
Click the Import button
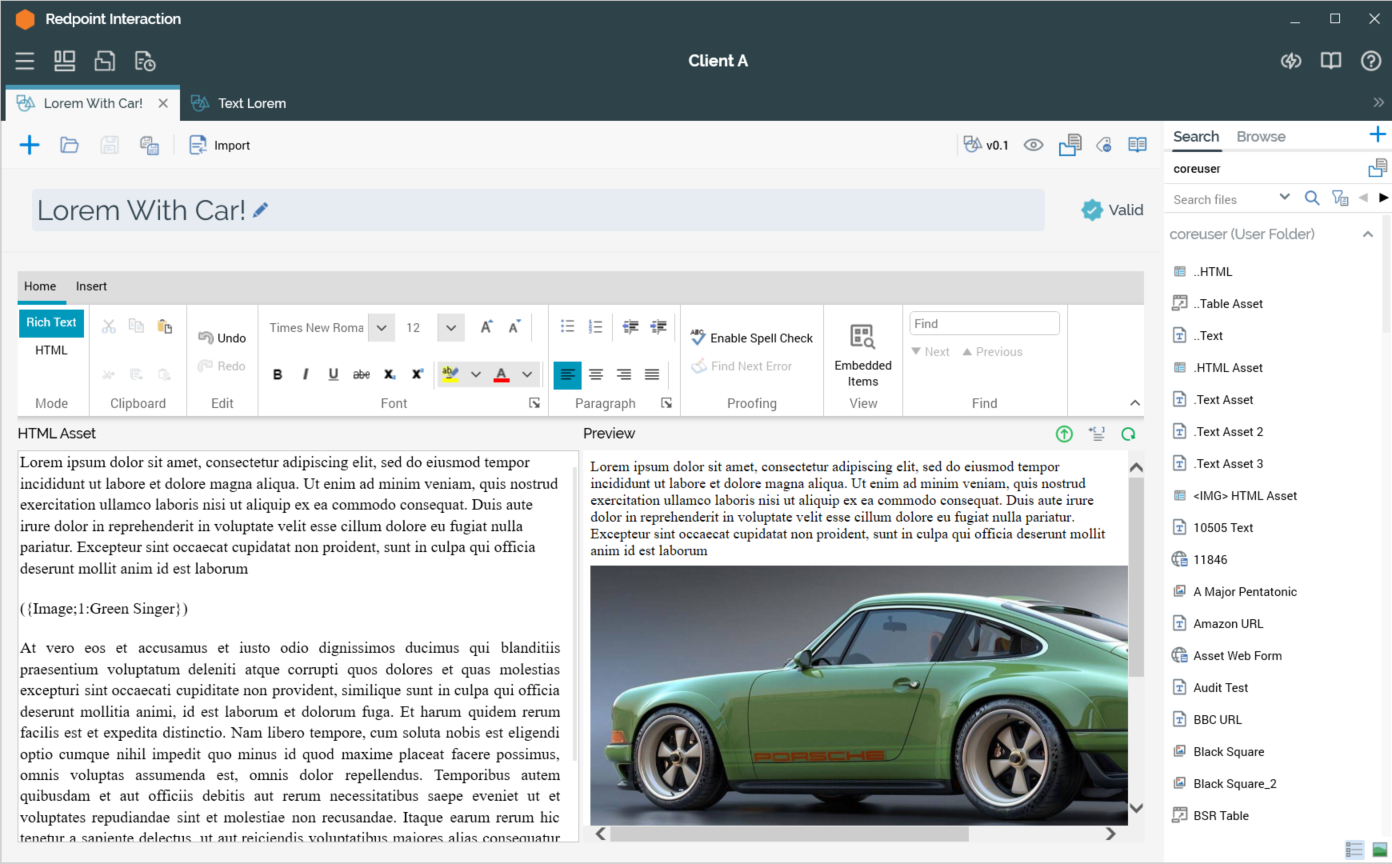point(220,145)
